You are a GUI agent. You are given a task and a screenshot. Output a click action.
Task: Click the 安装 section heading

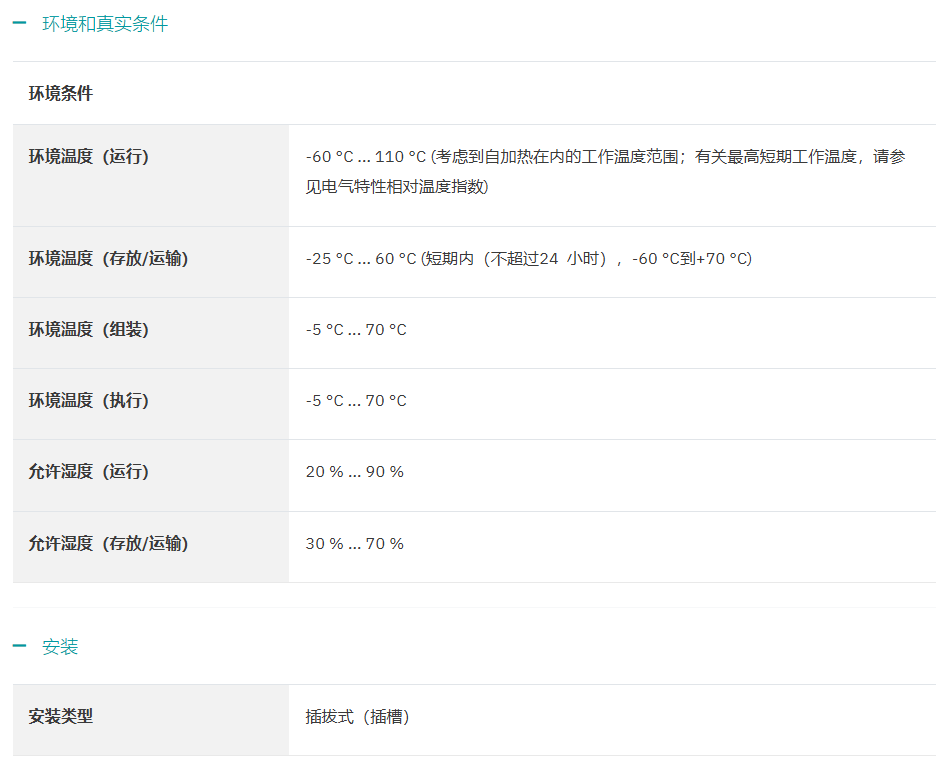(x=60, y=646)
